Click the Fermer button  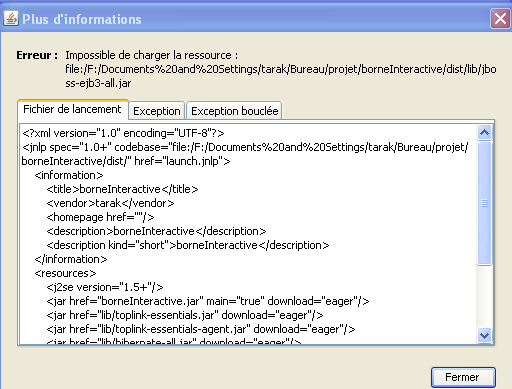(x=463, y=377)
